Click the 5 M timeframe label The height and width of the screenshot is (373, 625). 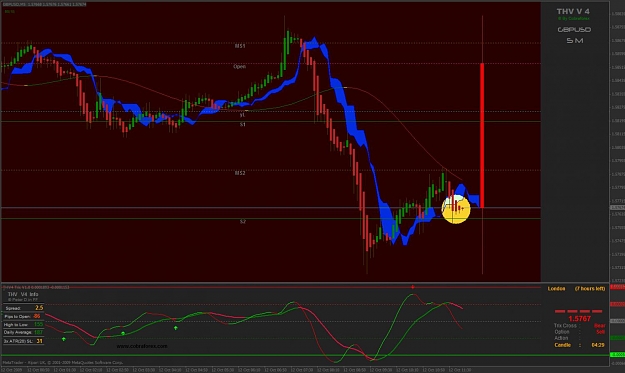[575, 40]
